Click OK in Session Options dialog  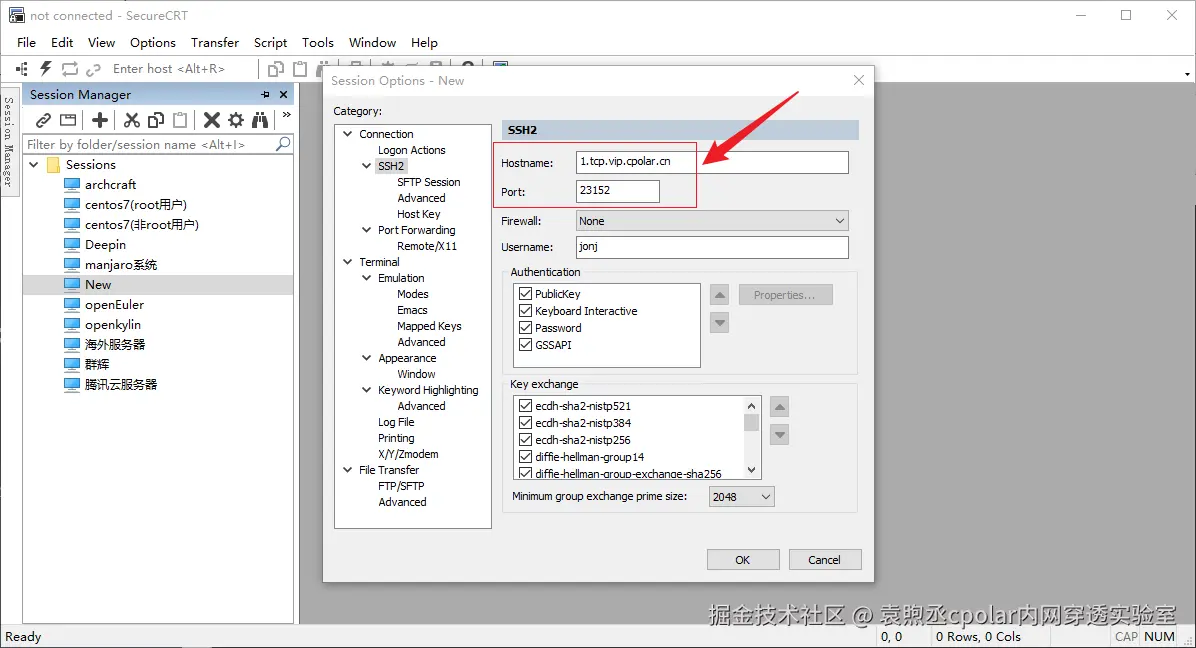743,560
